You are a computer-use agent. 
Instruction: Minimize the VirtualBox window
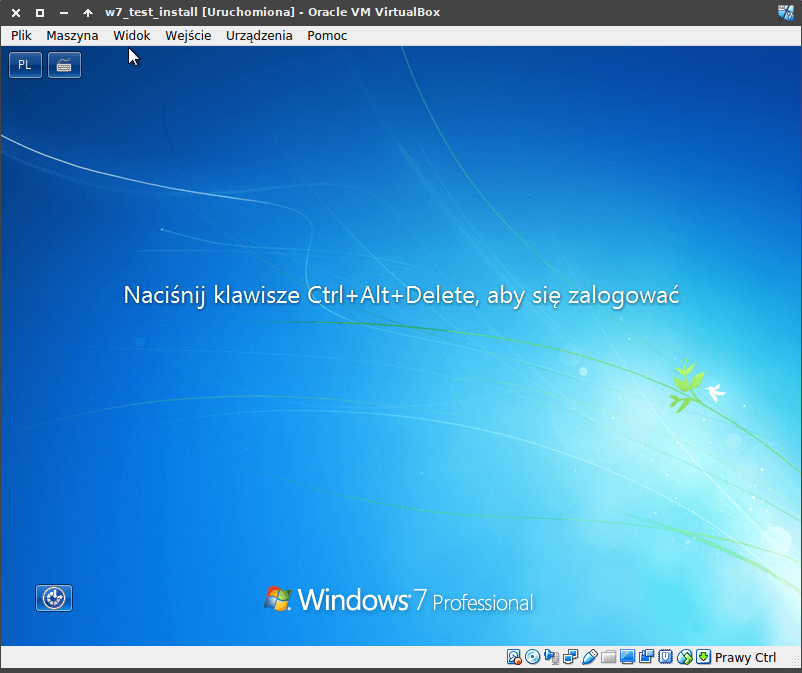click(x=64, y=13)
